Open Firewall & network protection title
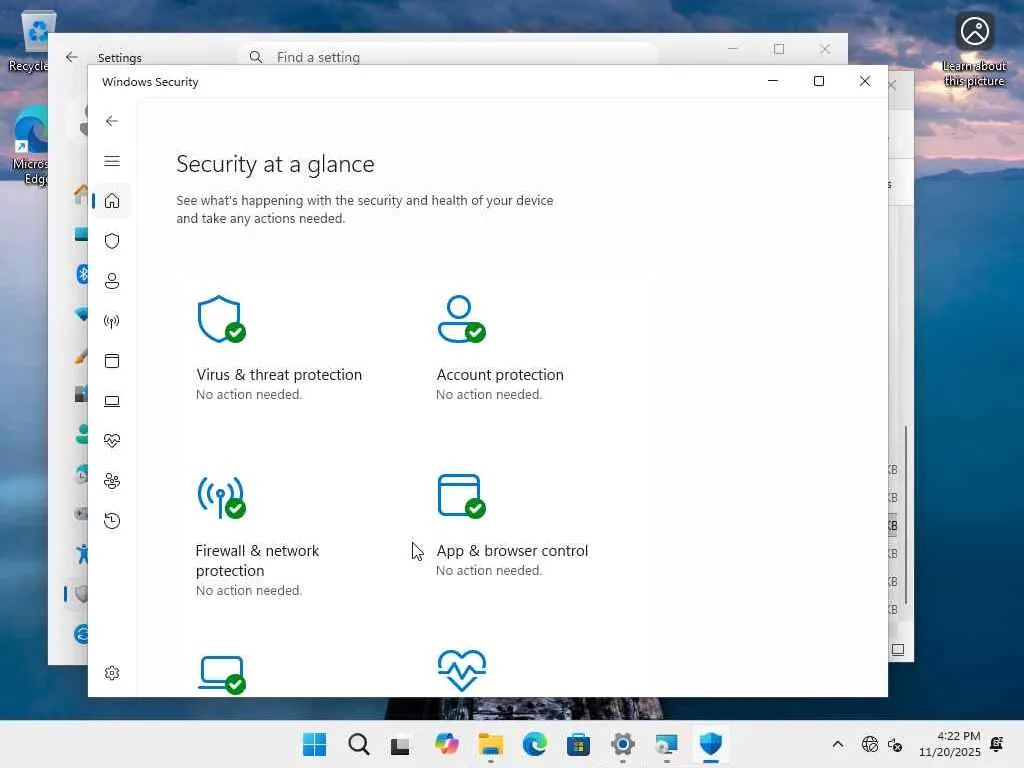1024x768 pixels. pyautogui.click(x=257, y=560)
